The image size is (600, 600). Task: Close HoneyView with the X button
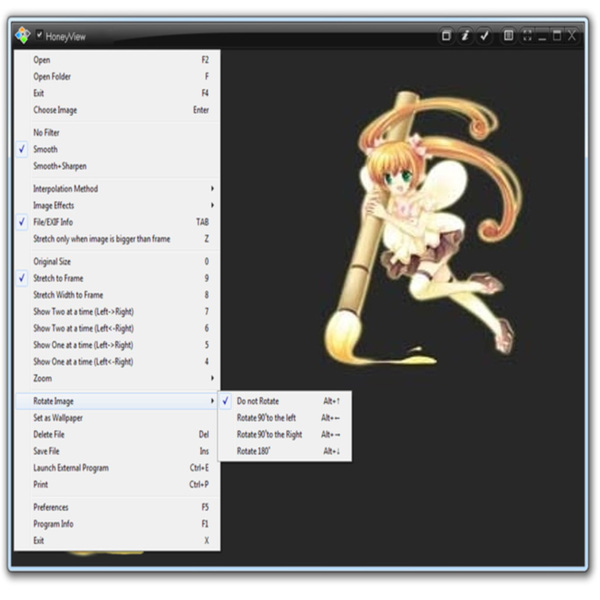click(572, 36)
